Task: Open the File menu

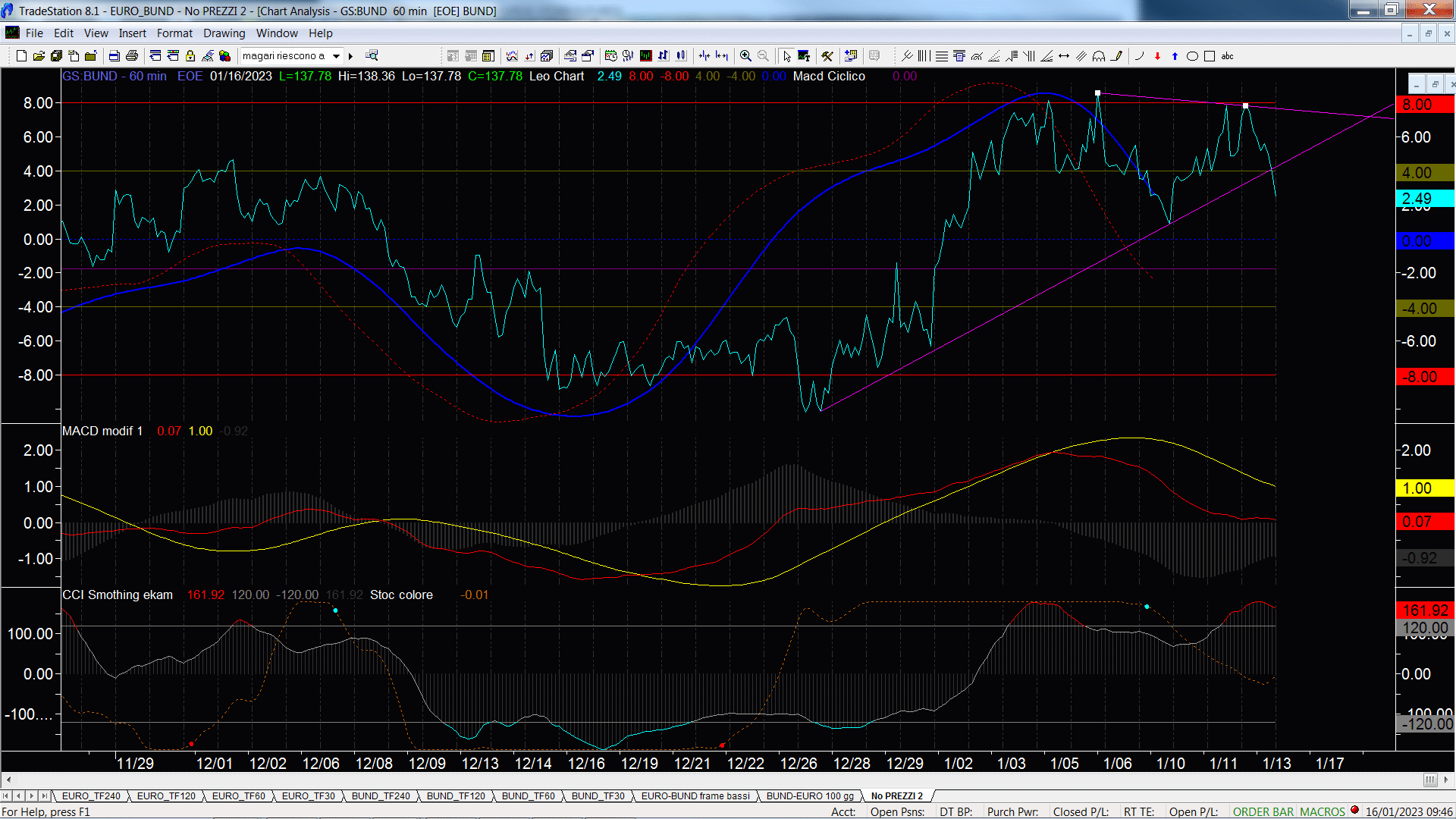Action: coord(34,33)
